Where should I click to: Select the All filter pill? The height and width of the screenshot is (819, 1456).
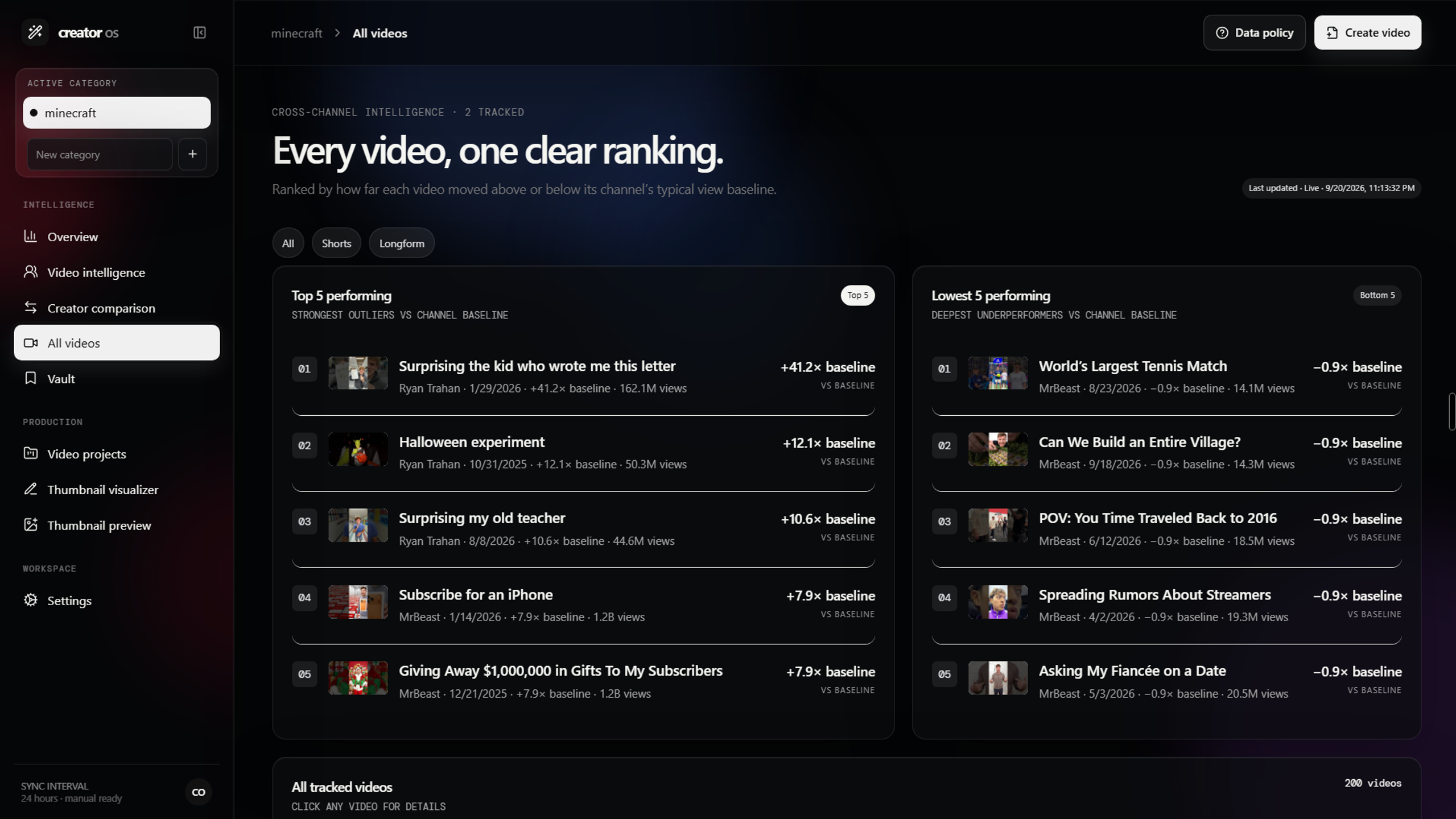288,243
